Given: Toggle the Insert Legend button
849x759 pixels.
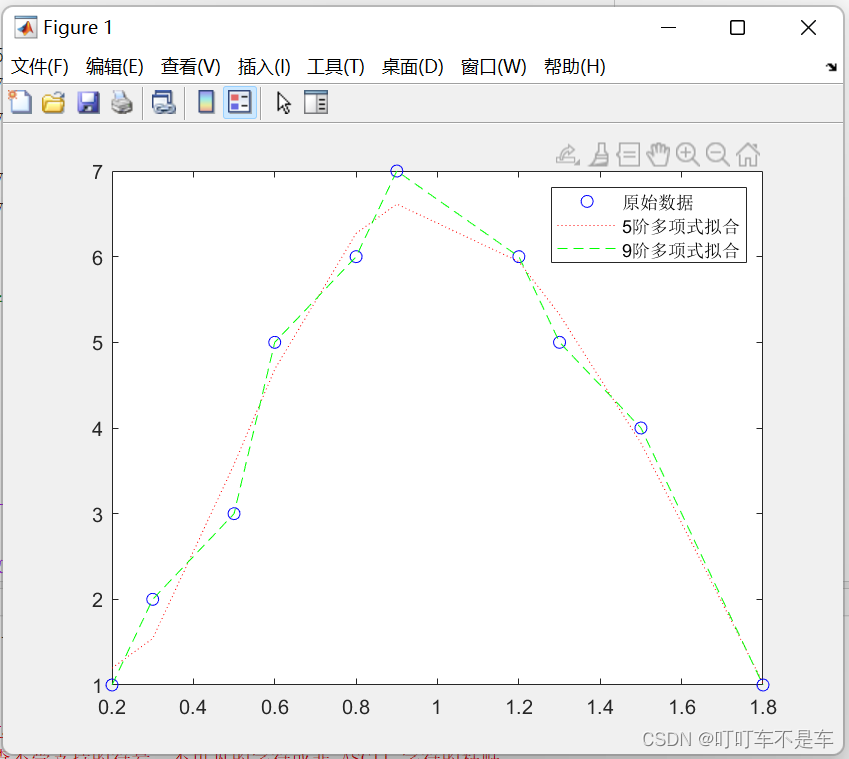Looking at the screenshot, I should 238,101.
